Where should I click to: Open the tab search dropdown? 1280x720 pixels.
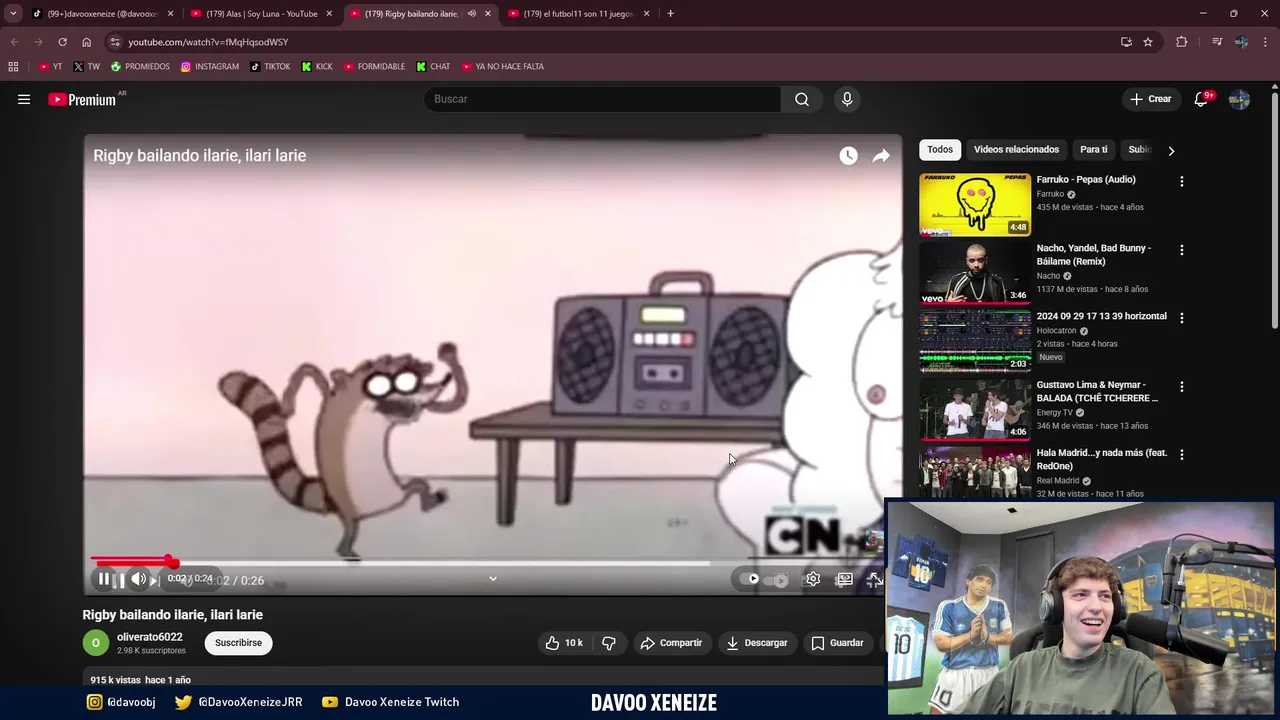click(x=13, y=14)
